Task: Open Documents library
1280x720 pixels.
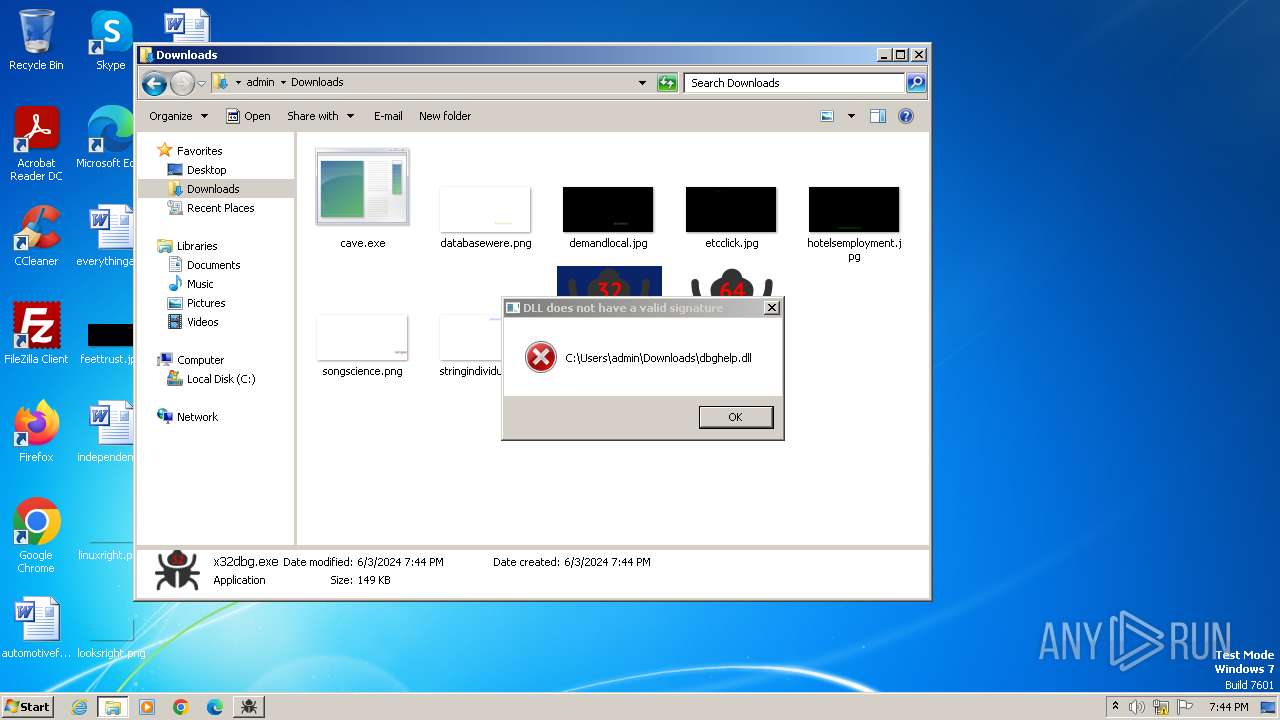Action: pos(213,265)
